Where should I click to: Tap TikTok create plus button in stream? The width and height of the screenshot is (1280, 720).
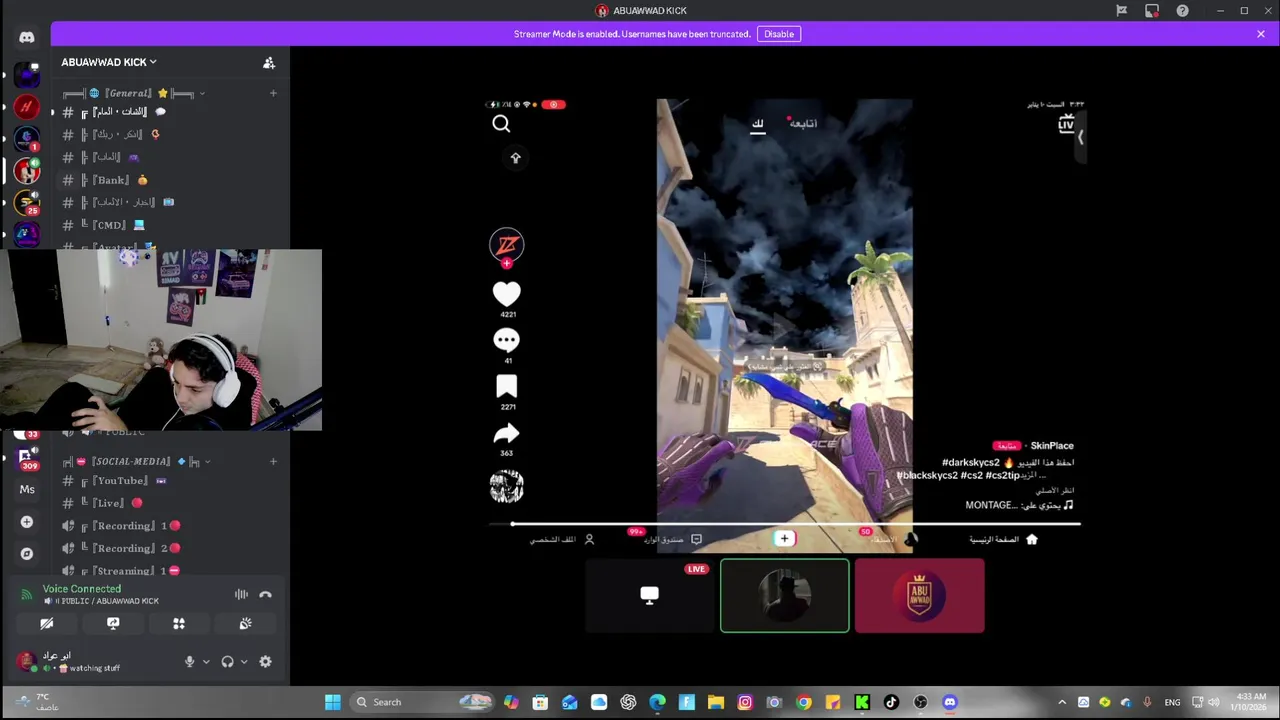784,539
